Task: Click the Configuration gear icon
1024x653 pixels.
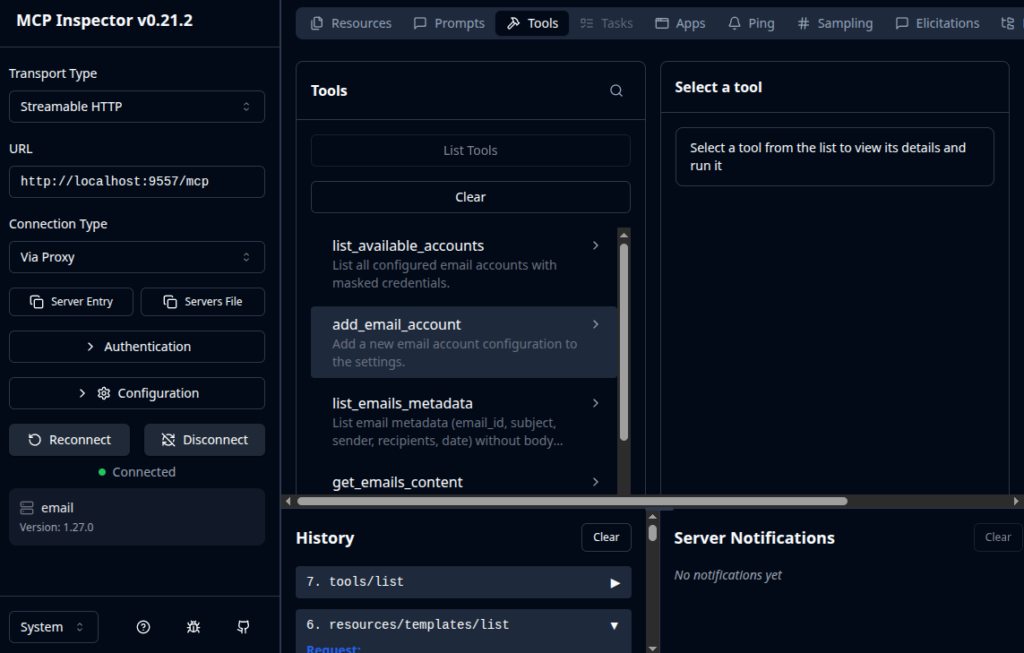Action: [x=103, y=393]
